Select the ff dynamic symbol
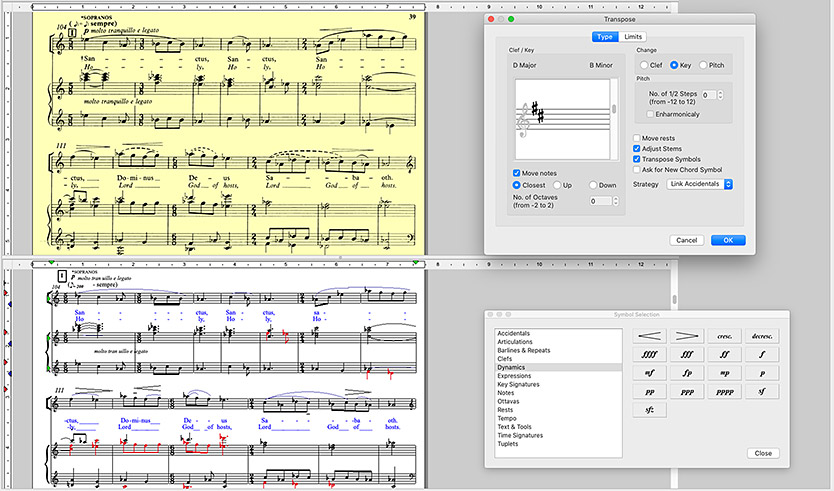 tap(724, 355)
